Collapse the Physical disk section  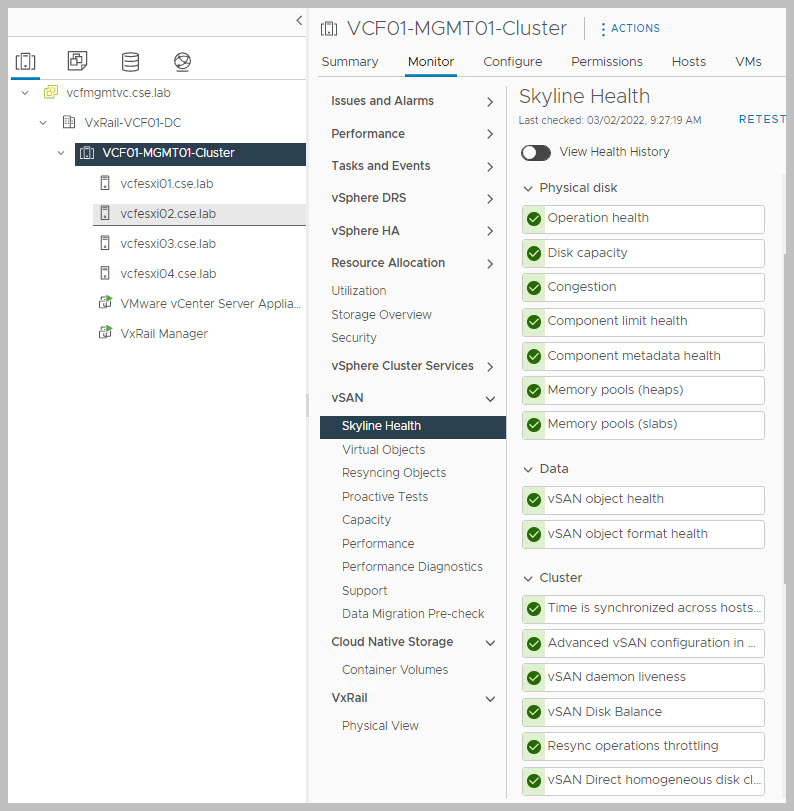[528, 188]
